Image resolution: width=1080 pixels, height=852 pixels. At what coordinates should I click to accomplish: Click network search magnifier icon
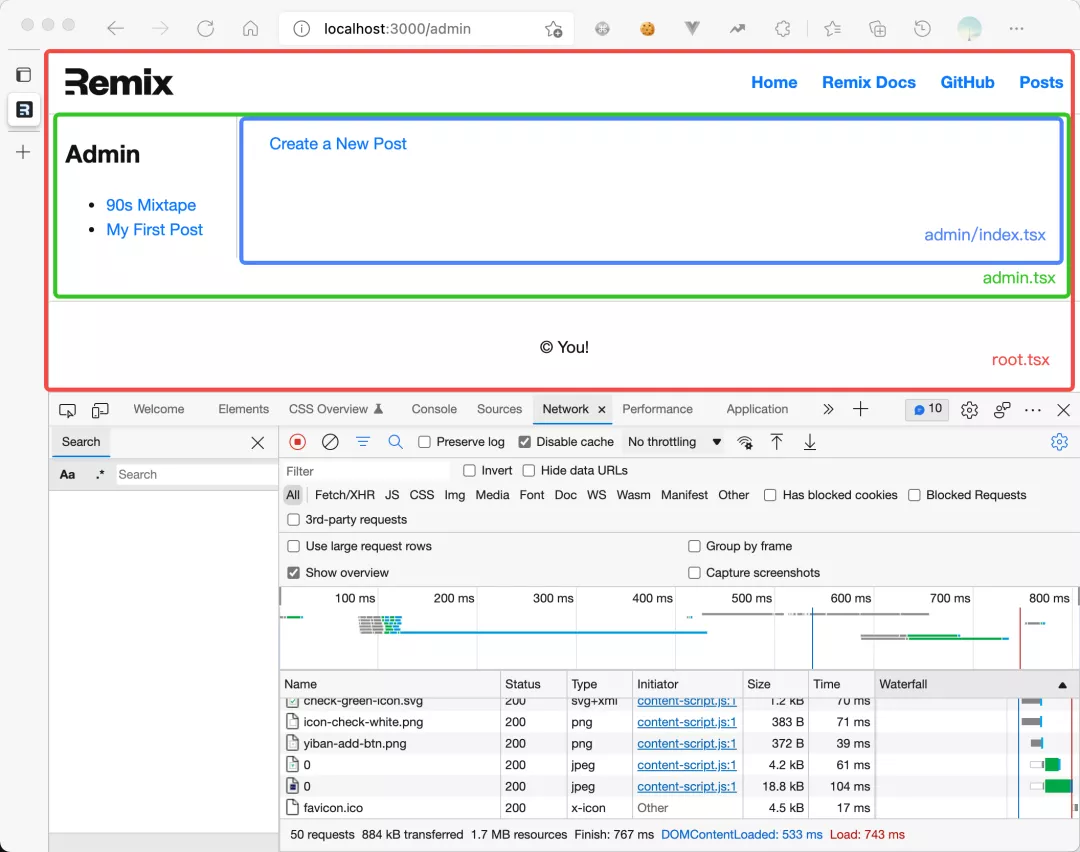(395, 441)
